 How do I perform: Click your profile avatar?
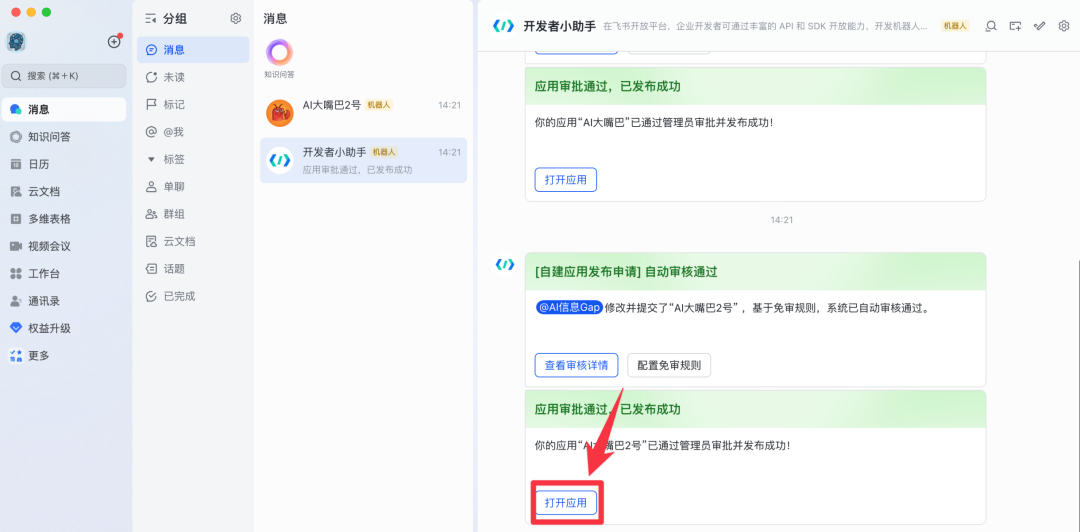(17, 42)
